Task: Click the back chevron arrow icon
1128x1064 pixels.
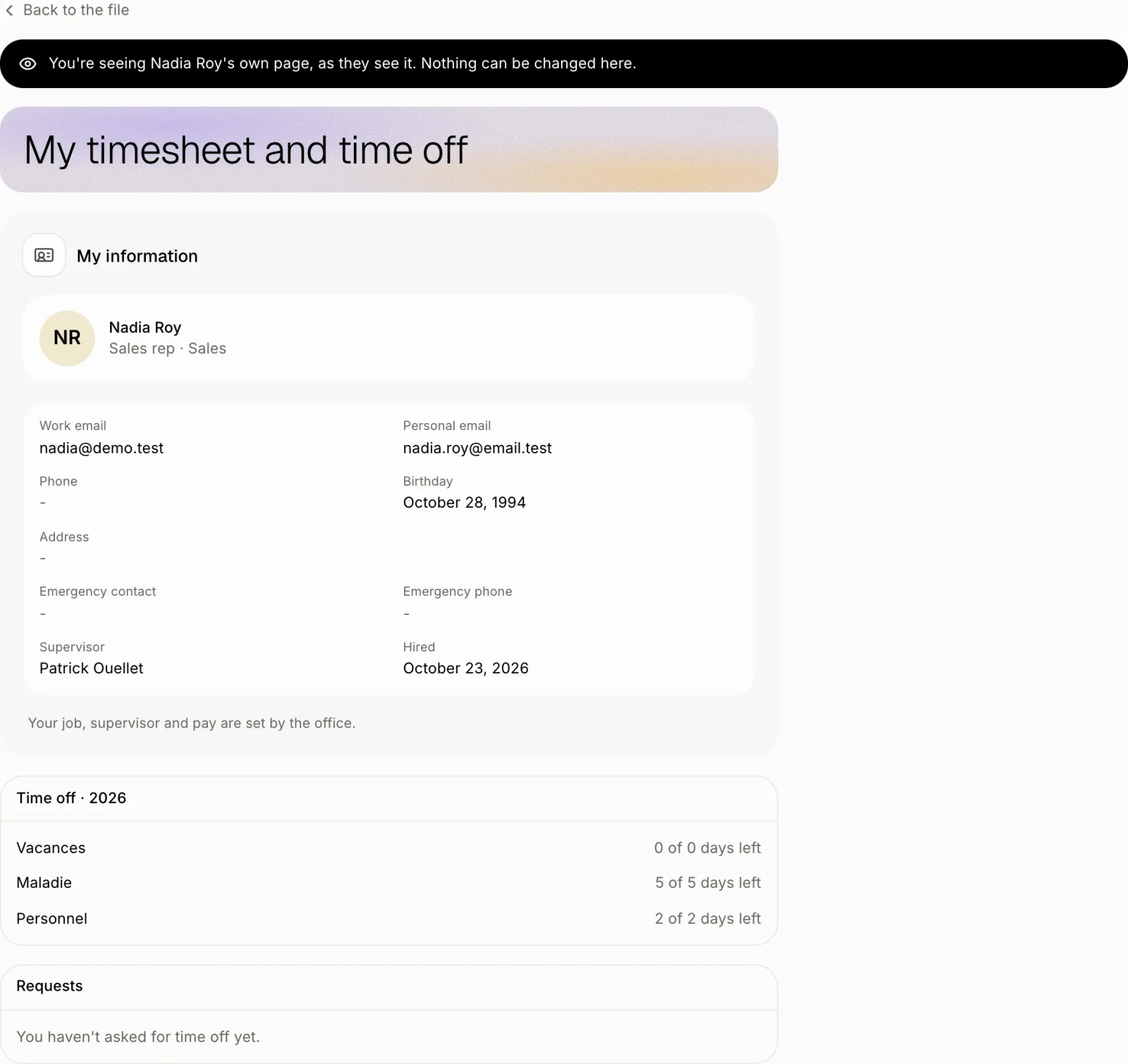Action: click(x=9, y=11)
